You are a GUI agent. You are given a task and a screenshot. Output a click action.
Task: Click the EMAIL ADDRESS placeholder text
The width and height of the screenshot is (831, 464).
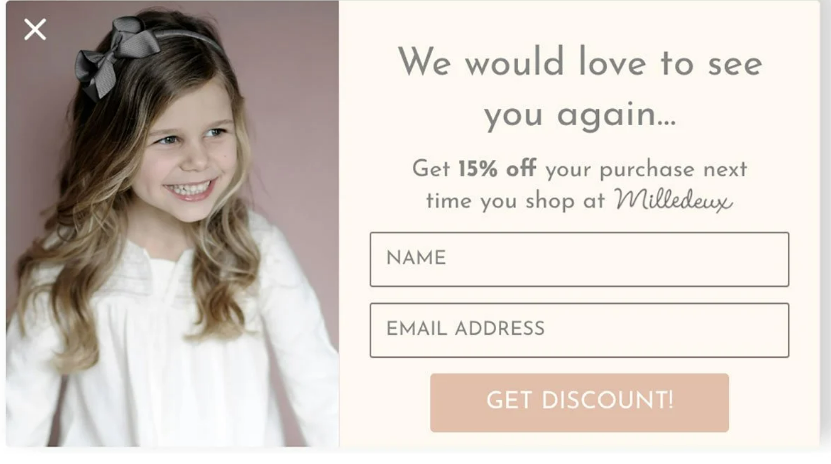(x=465, y=328)
